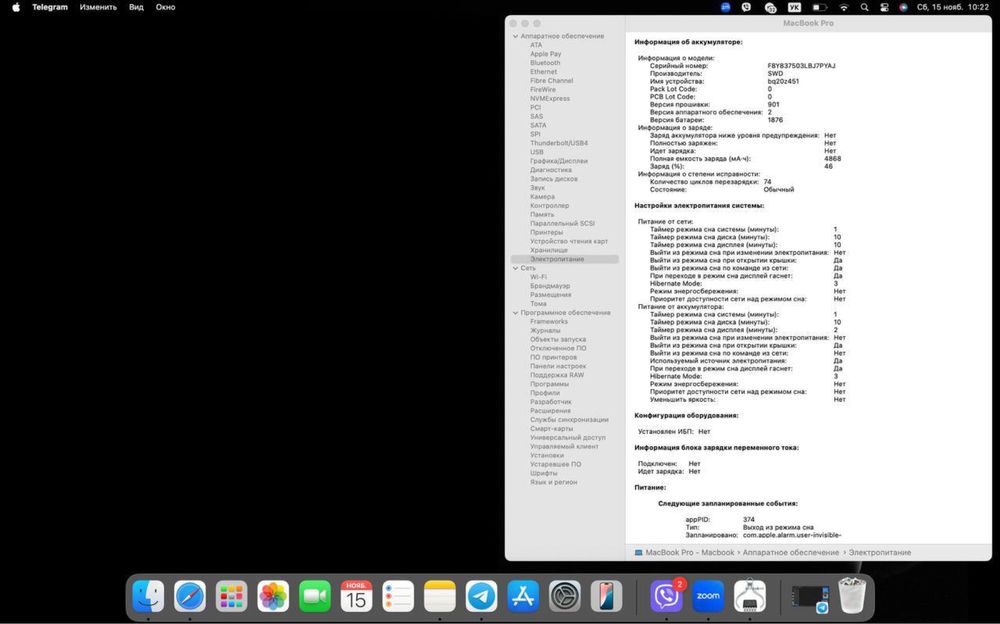The image size is (1000, 624).
Task: Open the App Store from the Dock
Action: click(523, 597)
